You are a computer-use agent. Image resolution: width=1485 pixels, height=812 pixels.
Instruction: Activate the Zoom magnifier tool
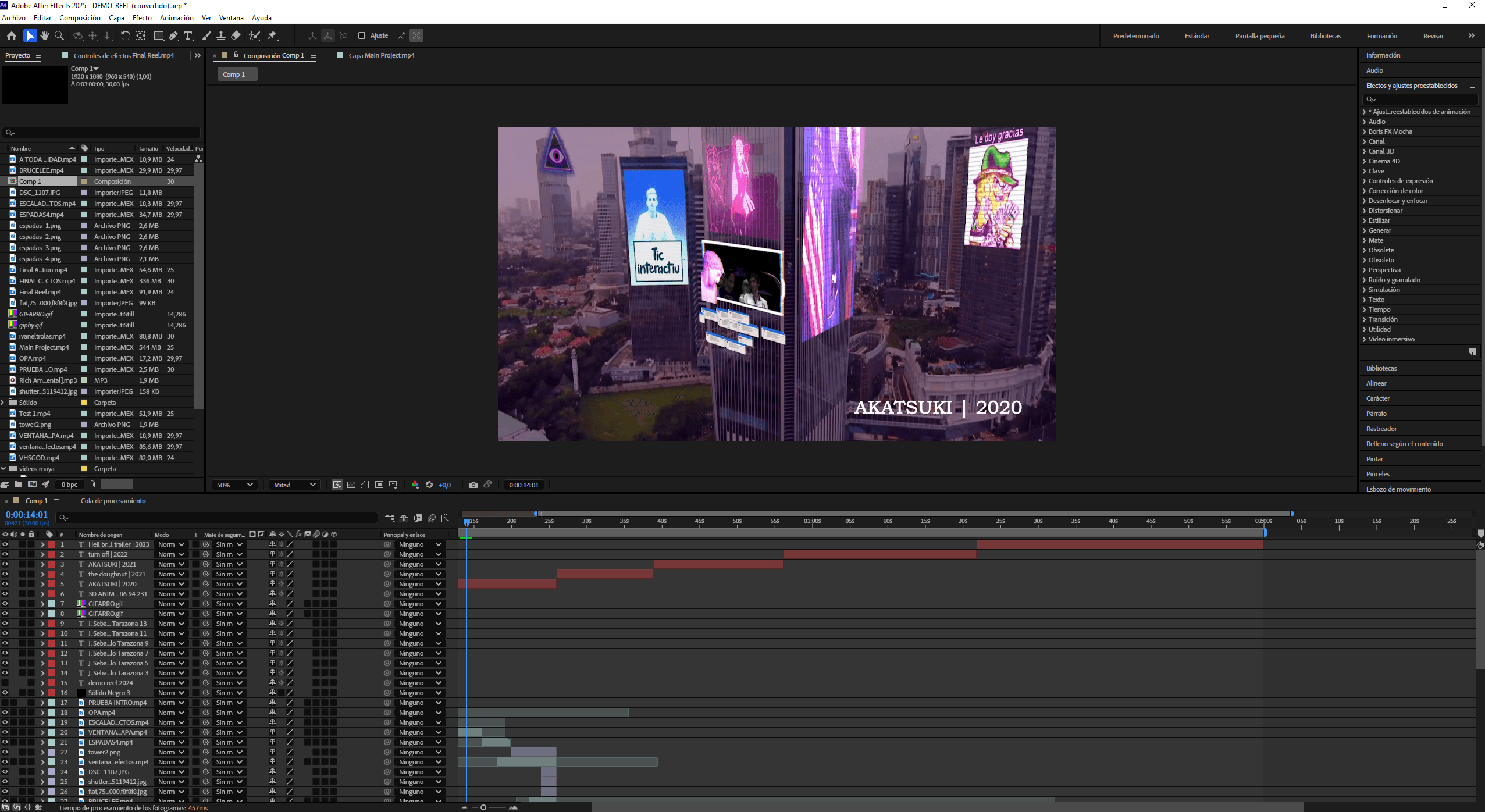tap(59, 36)
